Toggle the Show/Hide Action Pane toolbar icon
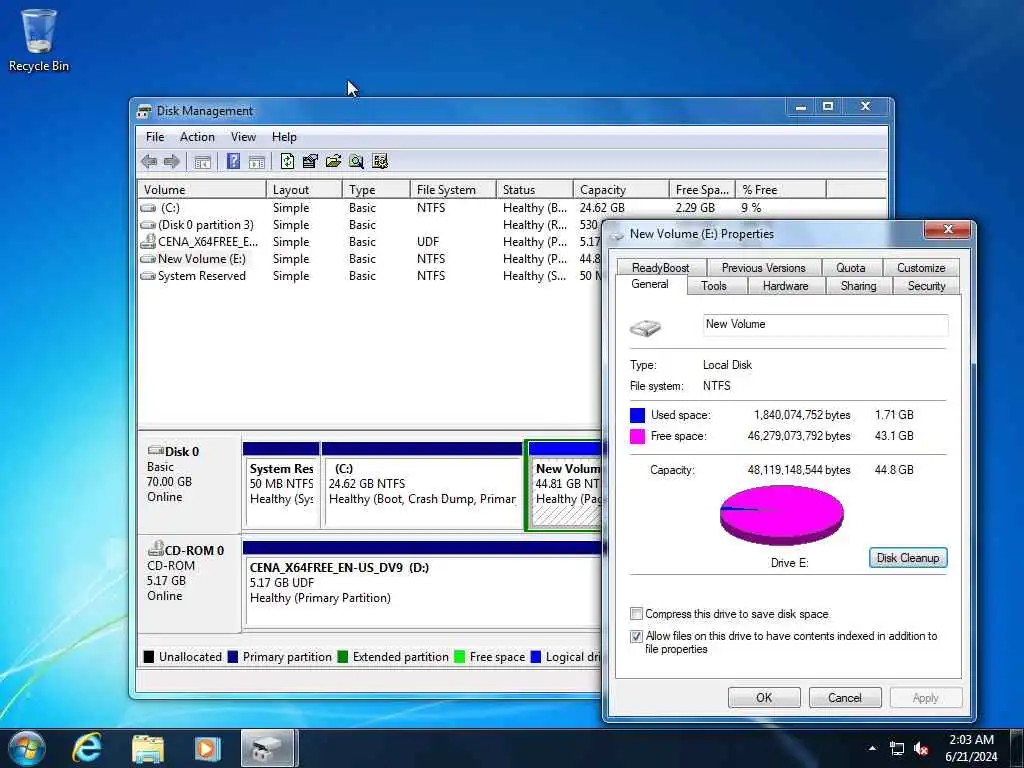This screenshot has width=1024, height=768. (257, 161)
